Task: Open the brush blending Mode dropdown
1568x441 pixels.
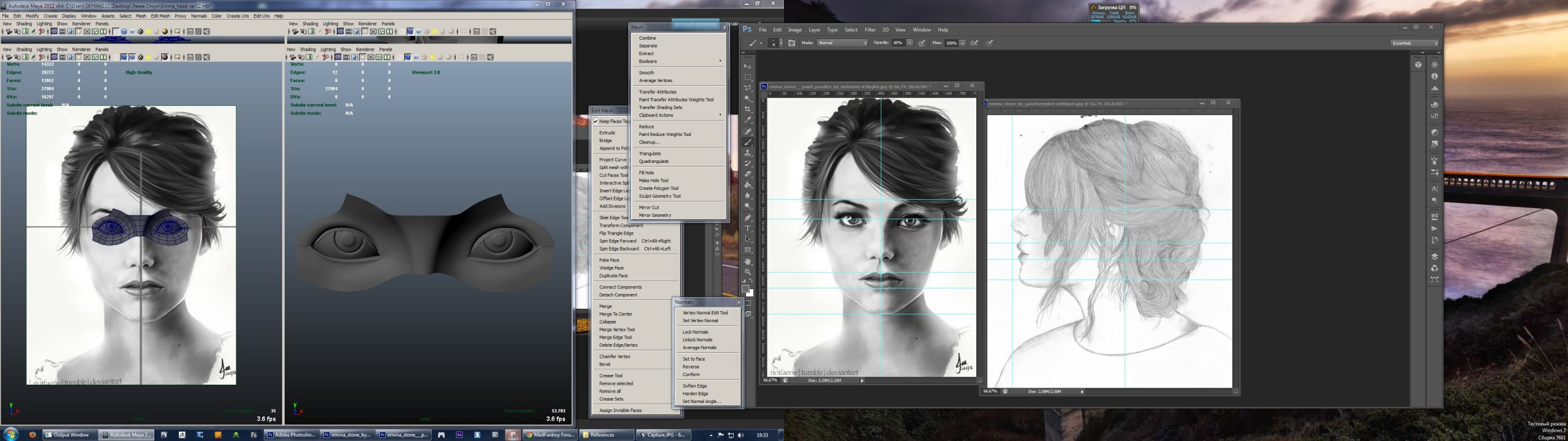Action: pos(843,43)
